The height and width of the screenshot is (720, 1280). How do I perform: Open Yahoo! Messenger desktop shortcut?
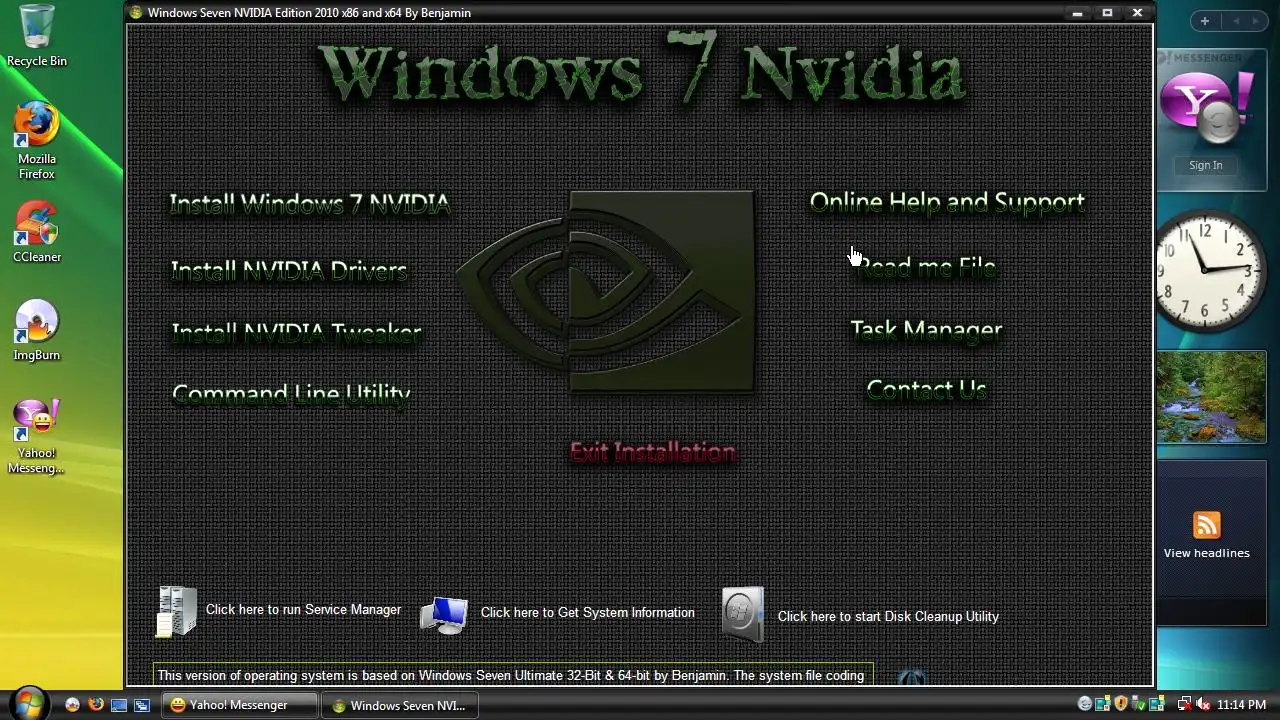[x=36, y=436]
